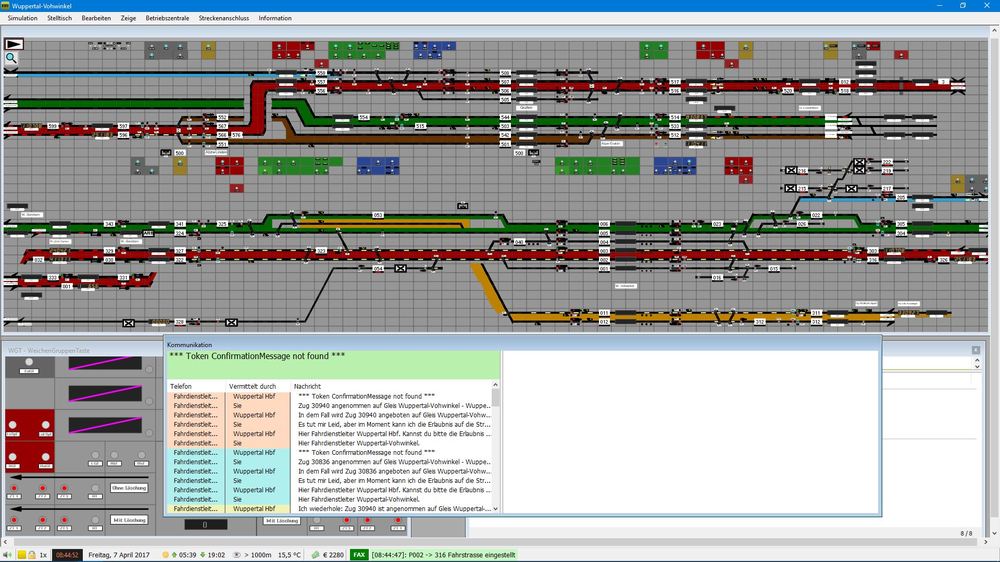Toggle first switch group indicator with magenta line
This screenshot has width=1000, height=562.
coord(105,364)
